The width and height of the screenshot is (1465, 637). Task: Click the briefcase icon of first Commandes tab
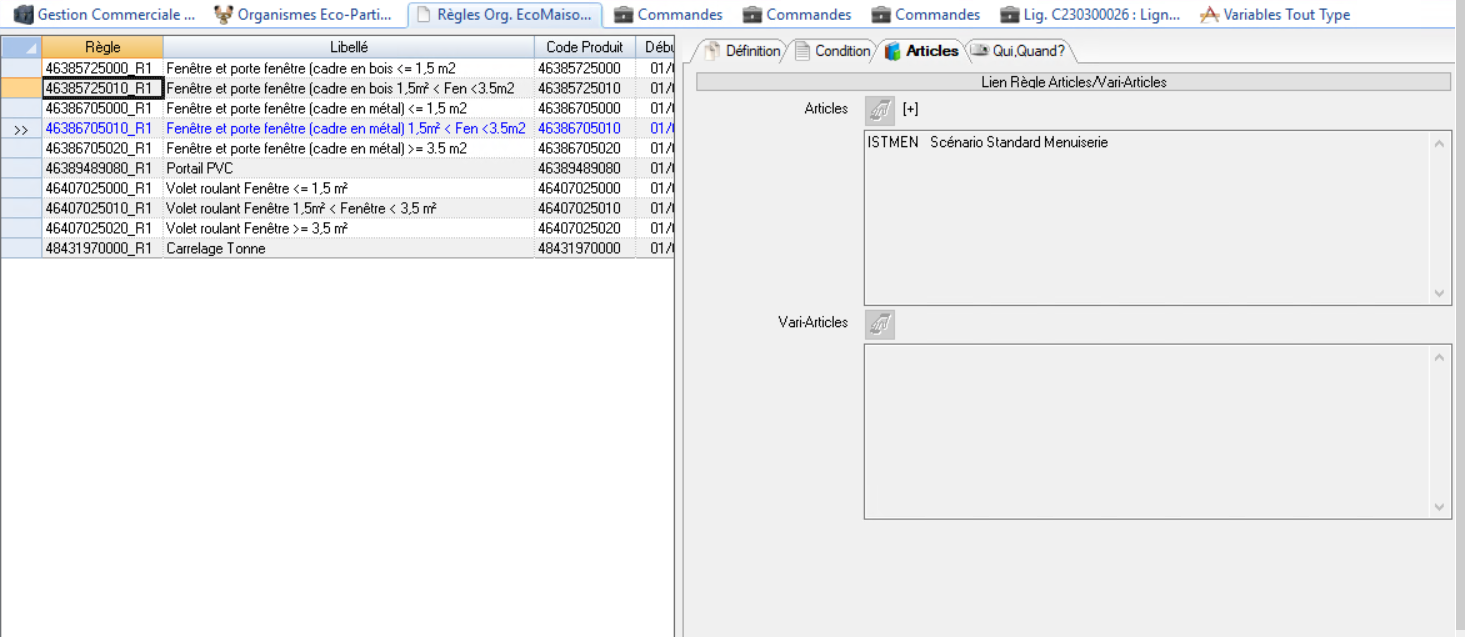click(x=623, y=15)
